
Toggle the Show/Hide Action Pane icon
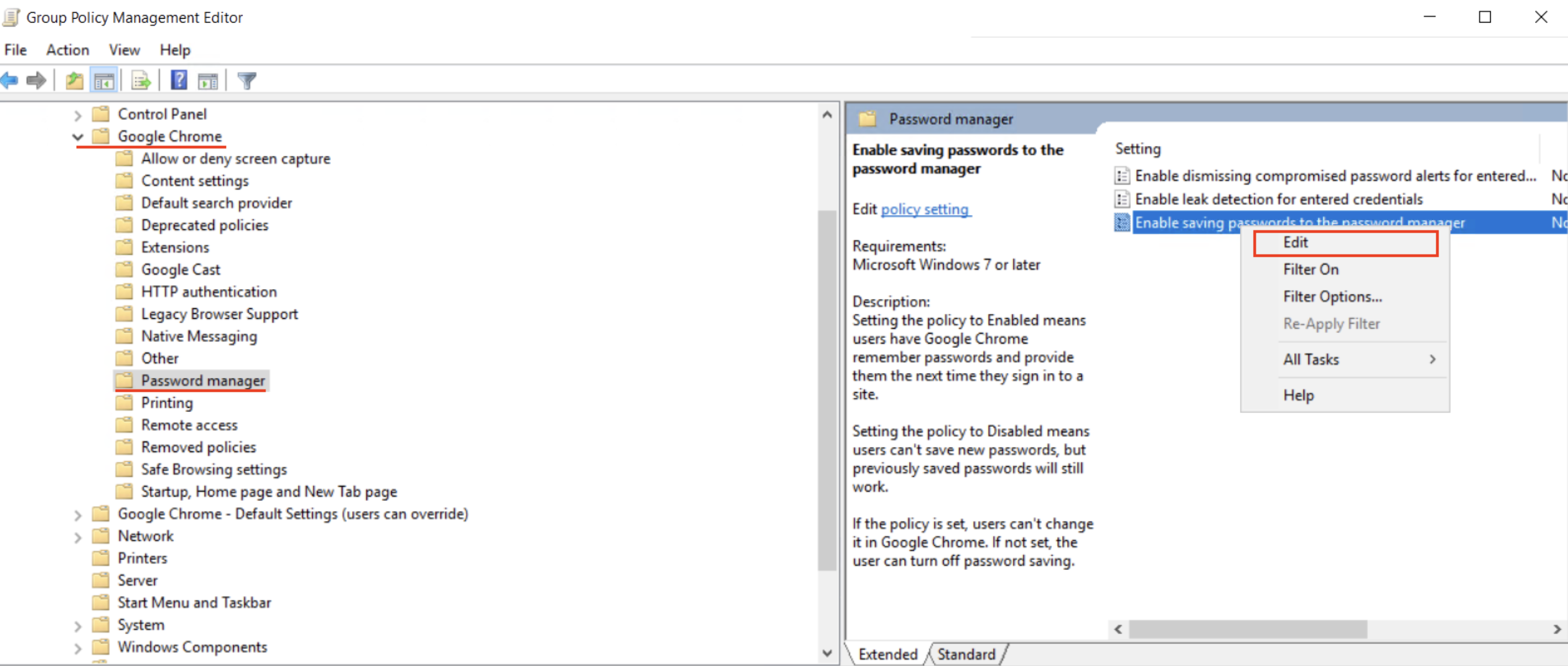(x=207, y=80)
